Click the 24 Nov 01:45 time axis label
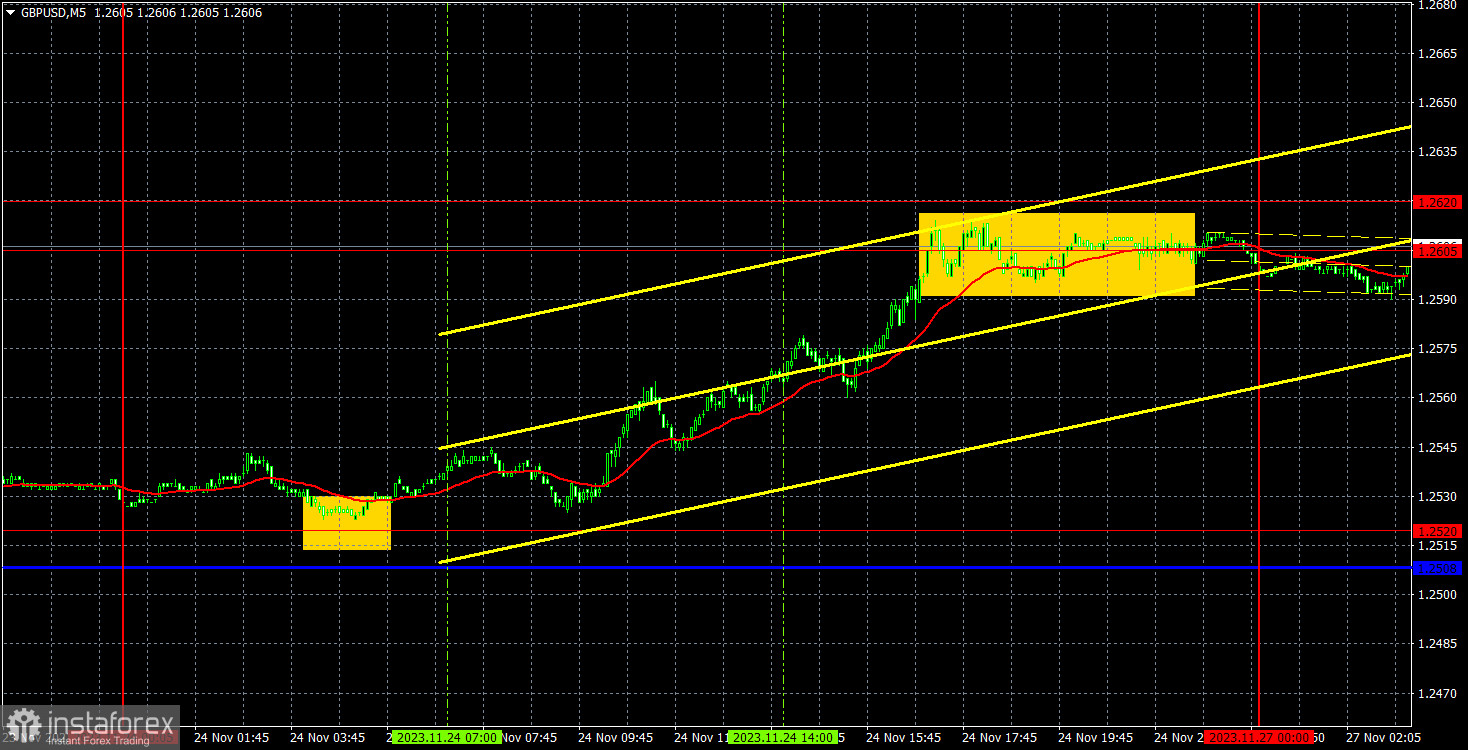This screenshot has width=1468, height=750. tap(231, 737)
